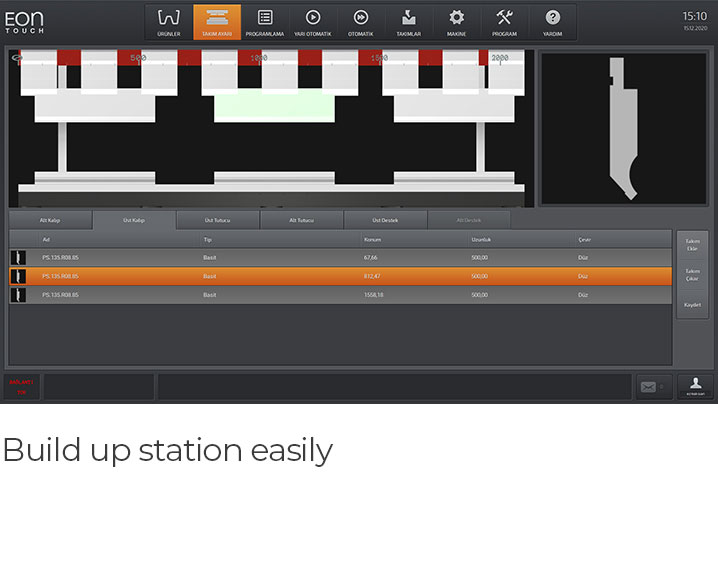Image resolution: width=718 pixels, height=574 pixels.
Task: Click punch thumbnail in row with Konum 67,66
Action: point(18,258)
